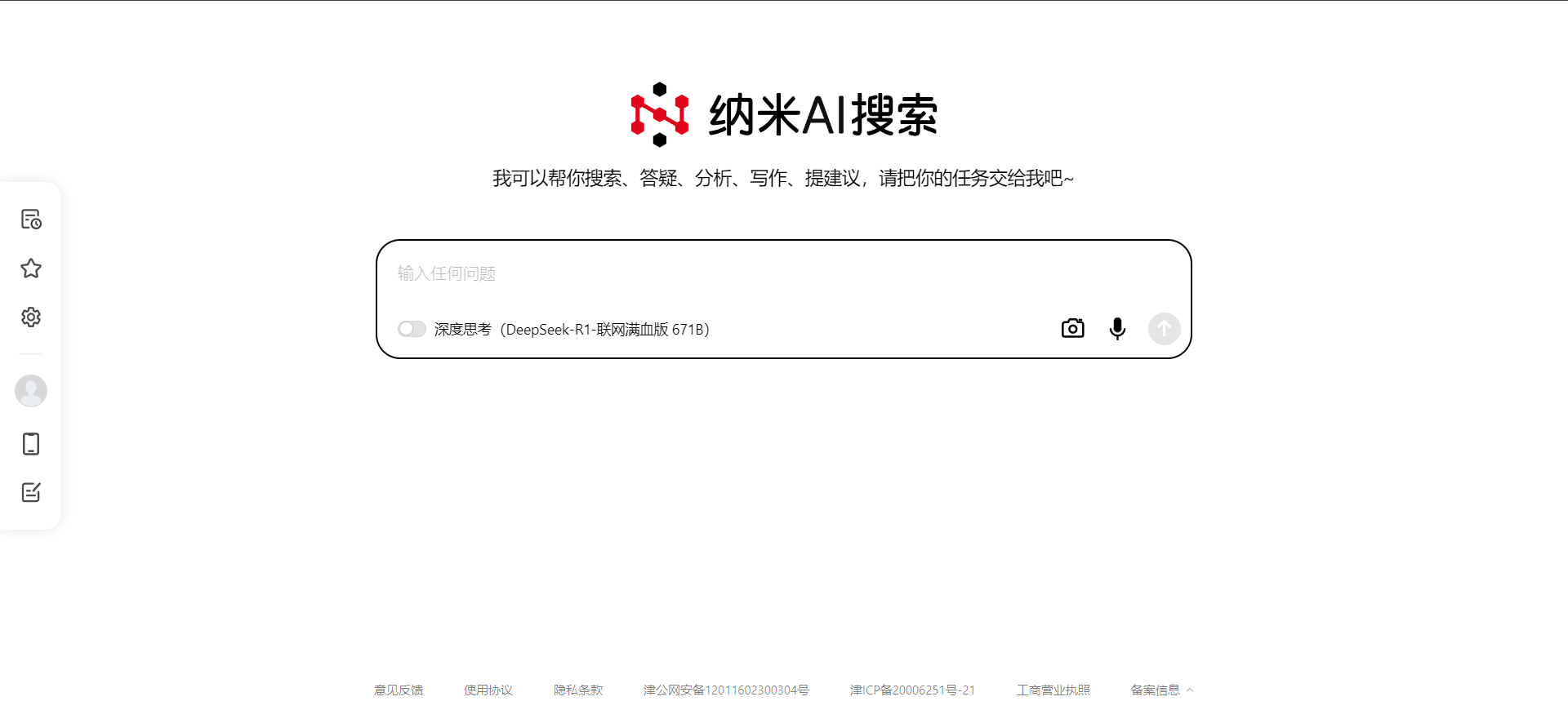Open the 津ICP备20006251号-21 link
1568x710 pixels.
click(912, 690)
